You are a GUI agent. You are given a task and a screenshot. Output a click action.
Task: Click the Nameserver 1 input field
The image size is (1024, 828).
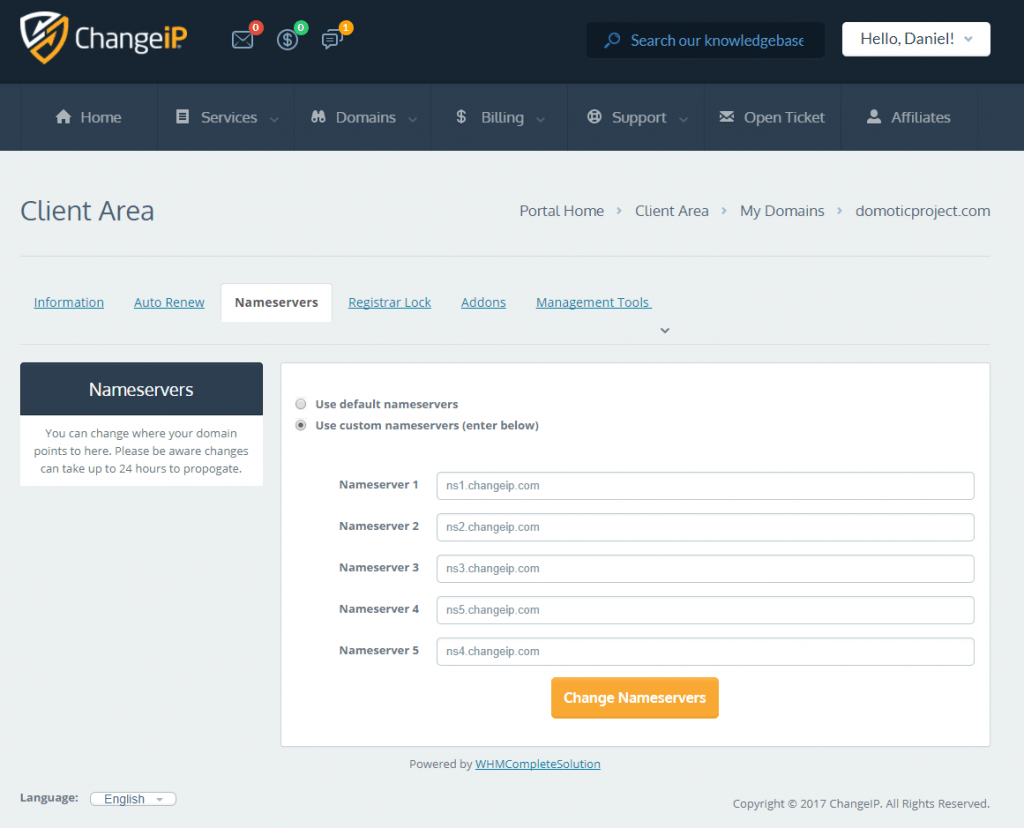pyautogui.click(x=705, y=486)
